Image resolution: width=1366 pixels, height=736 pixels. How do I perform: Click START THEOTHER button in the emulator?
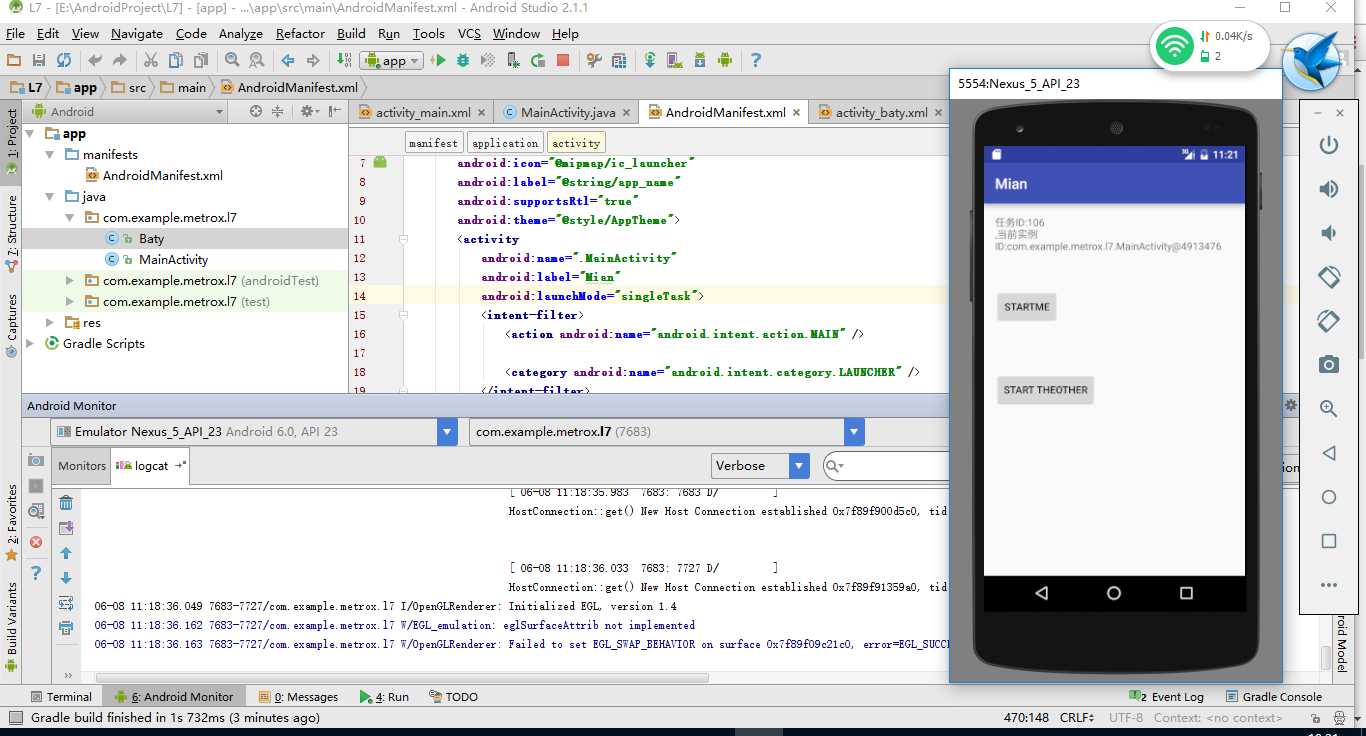pyautogui.click(x=1045, y=390)
